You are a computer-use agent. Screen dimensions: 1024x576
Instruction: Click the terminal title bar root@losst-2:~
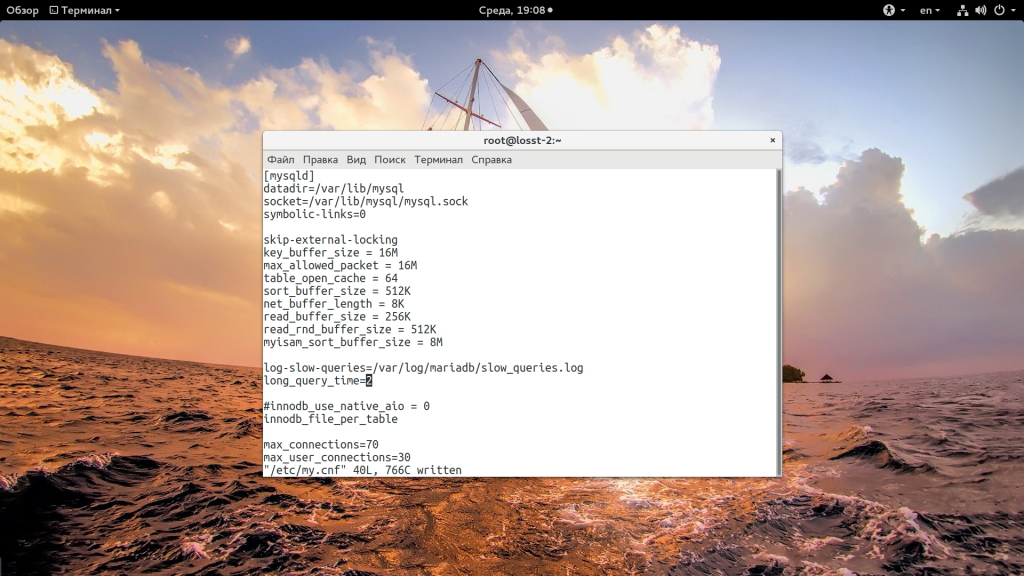[x=522, y=141]
